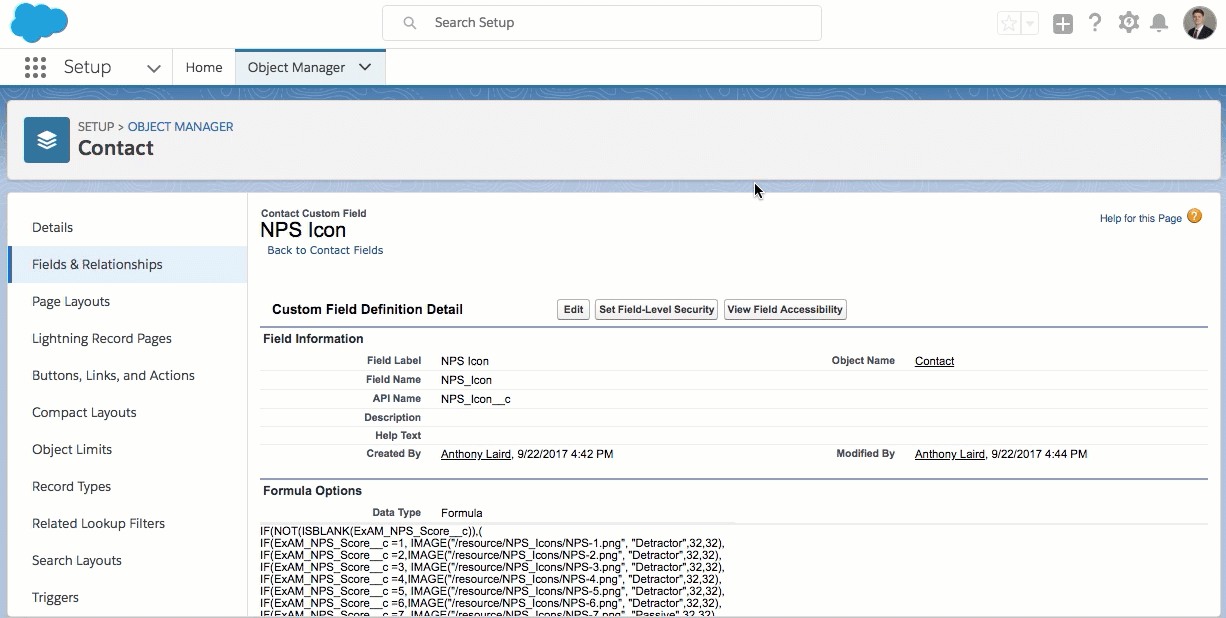Click View Field Accessibility button

point(785,310)
